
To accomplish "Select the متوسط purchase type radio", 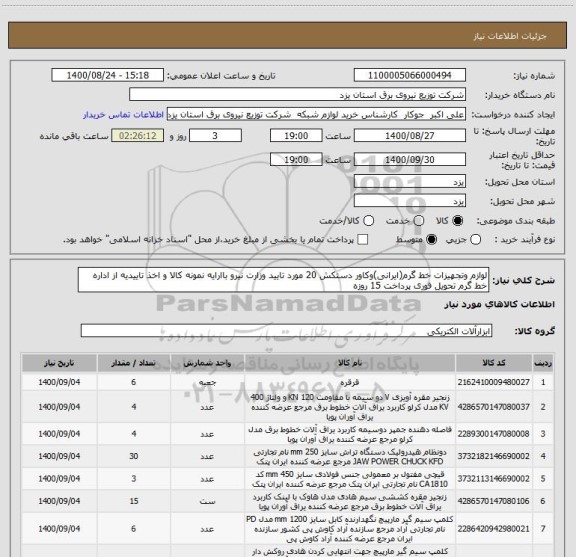I will pos(431,240).
